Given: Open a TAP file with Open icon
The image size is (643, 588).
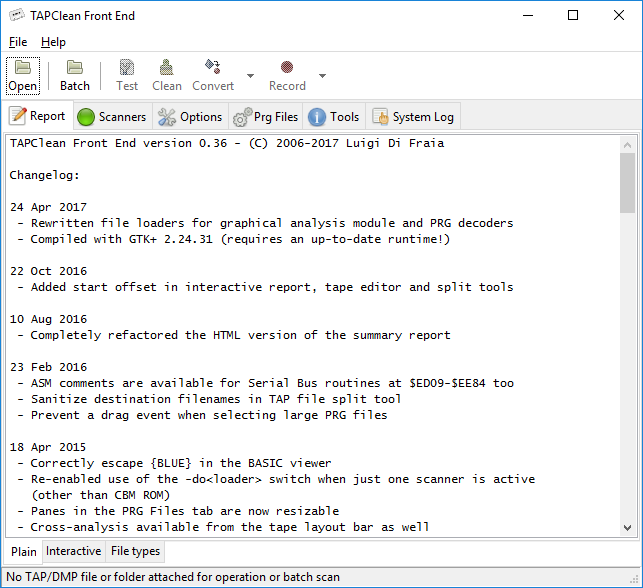Looking at the screenshot, I should (23, 76).
